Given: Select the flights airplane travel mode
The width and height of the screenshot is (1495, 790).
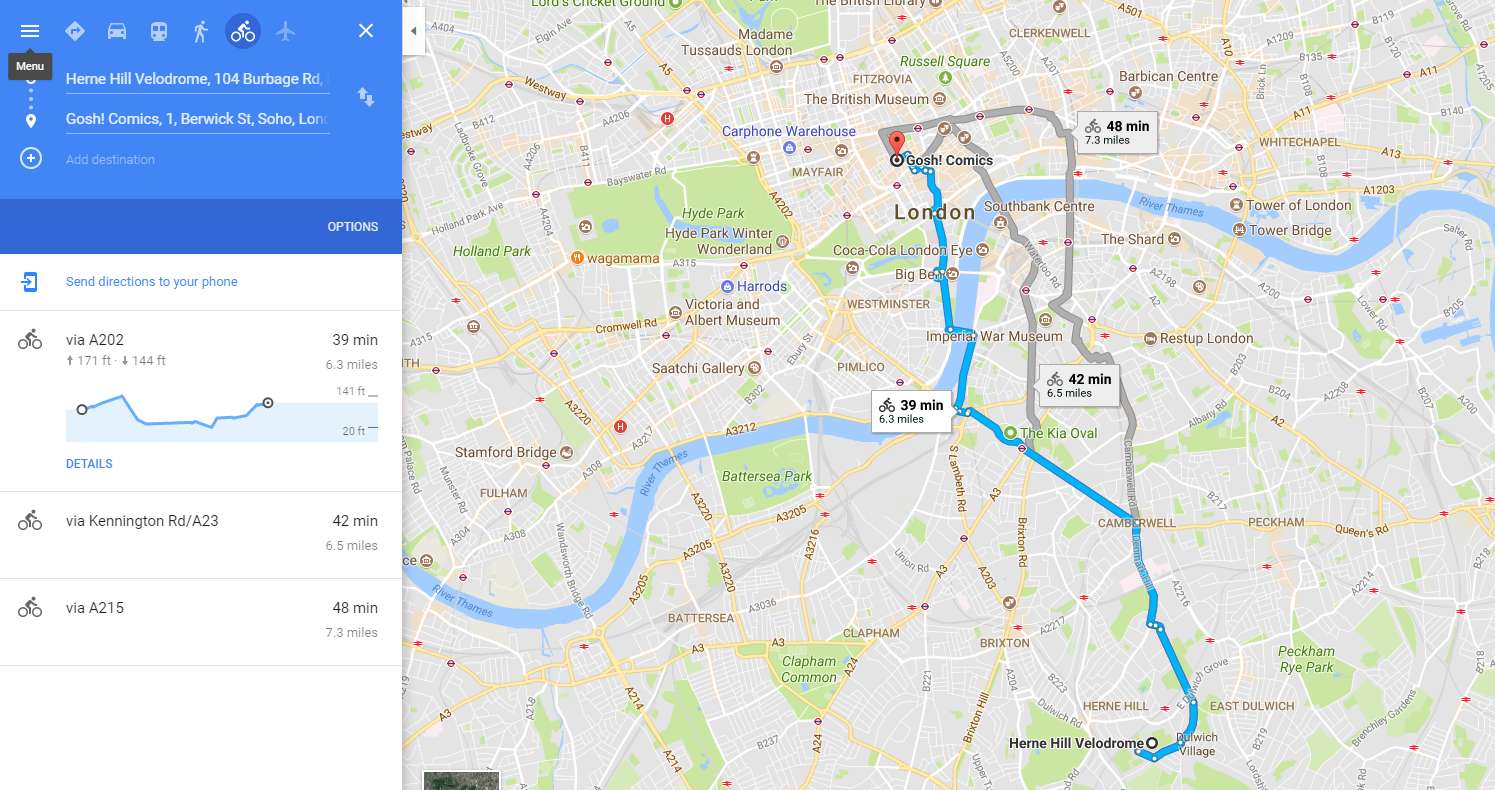Looking at the screenshot, I should 285,31.
